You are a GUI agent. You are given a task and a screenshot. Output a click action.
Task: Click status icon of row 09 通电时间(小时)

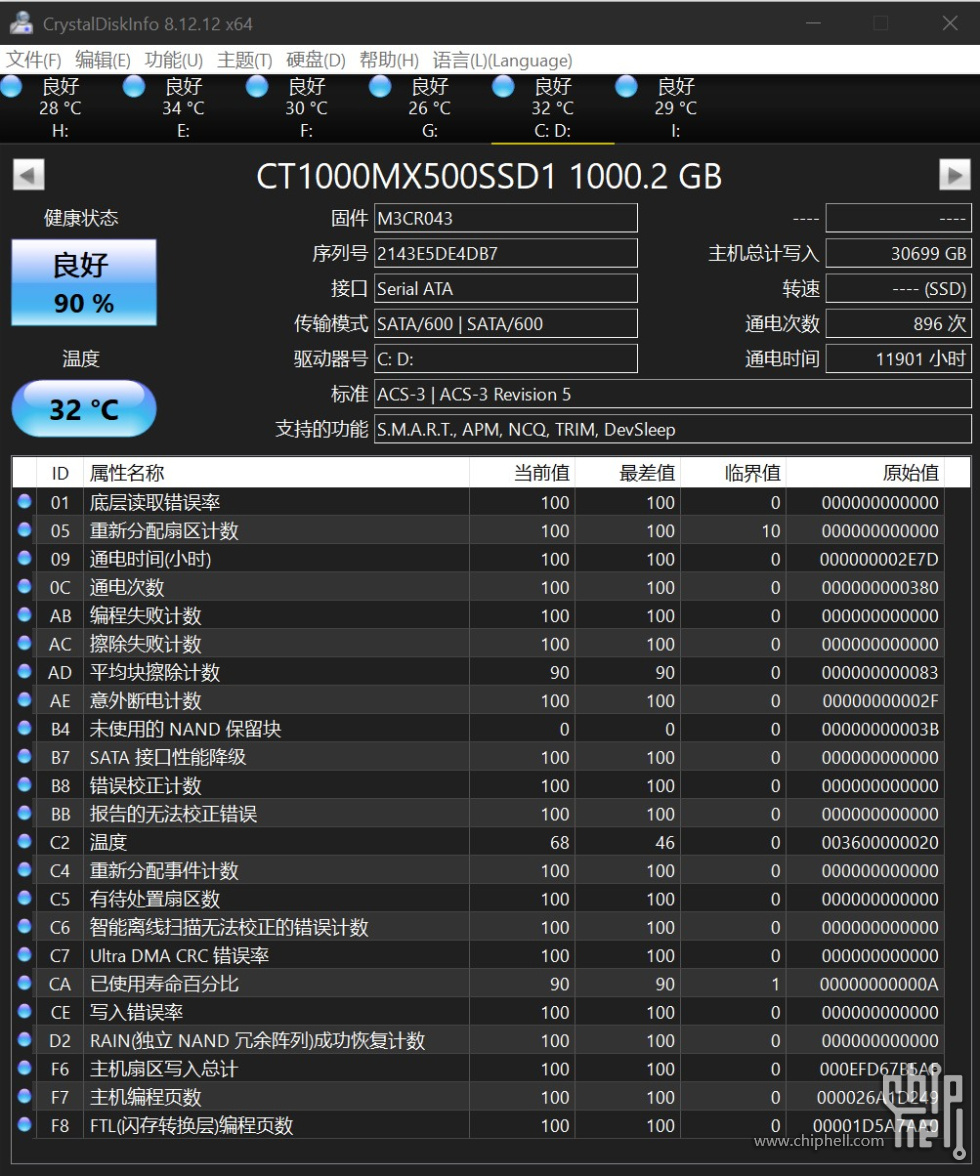[x=25, y=558]
